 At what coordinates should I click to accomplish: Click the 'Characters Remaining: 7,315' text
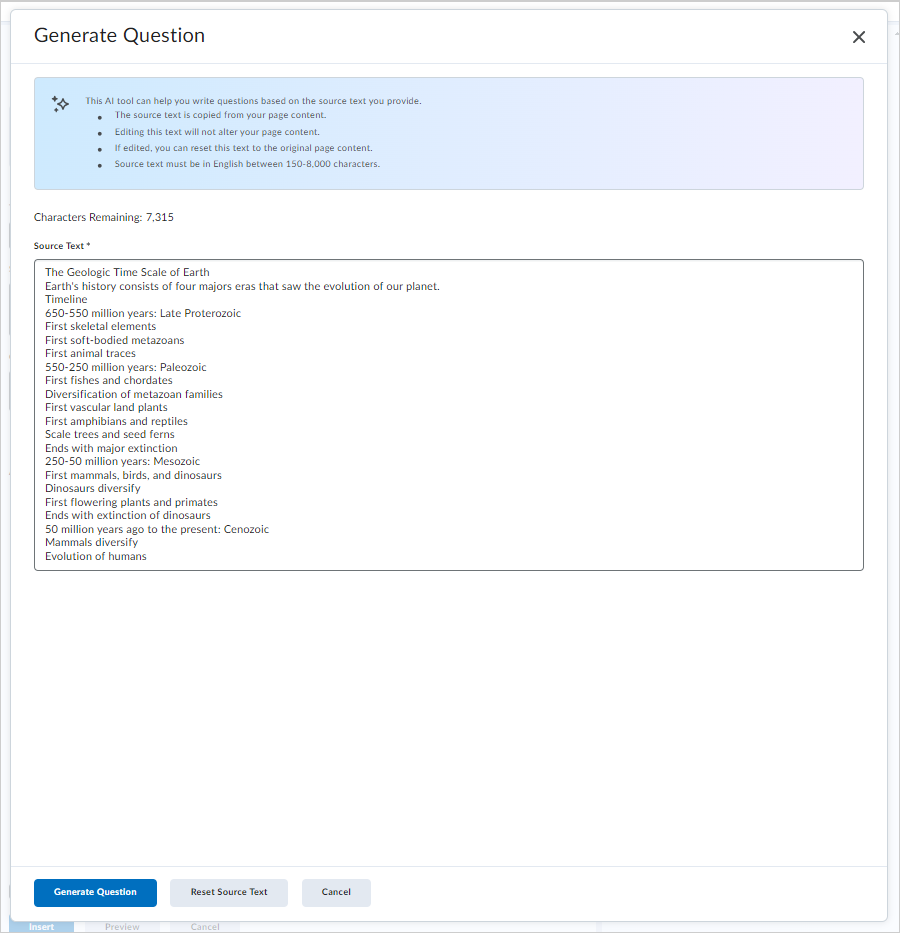pos(104,217)
